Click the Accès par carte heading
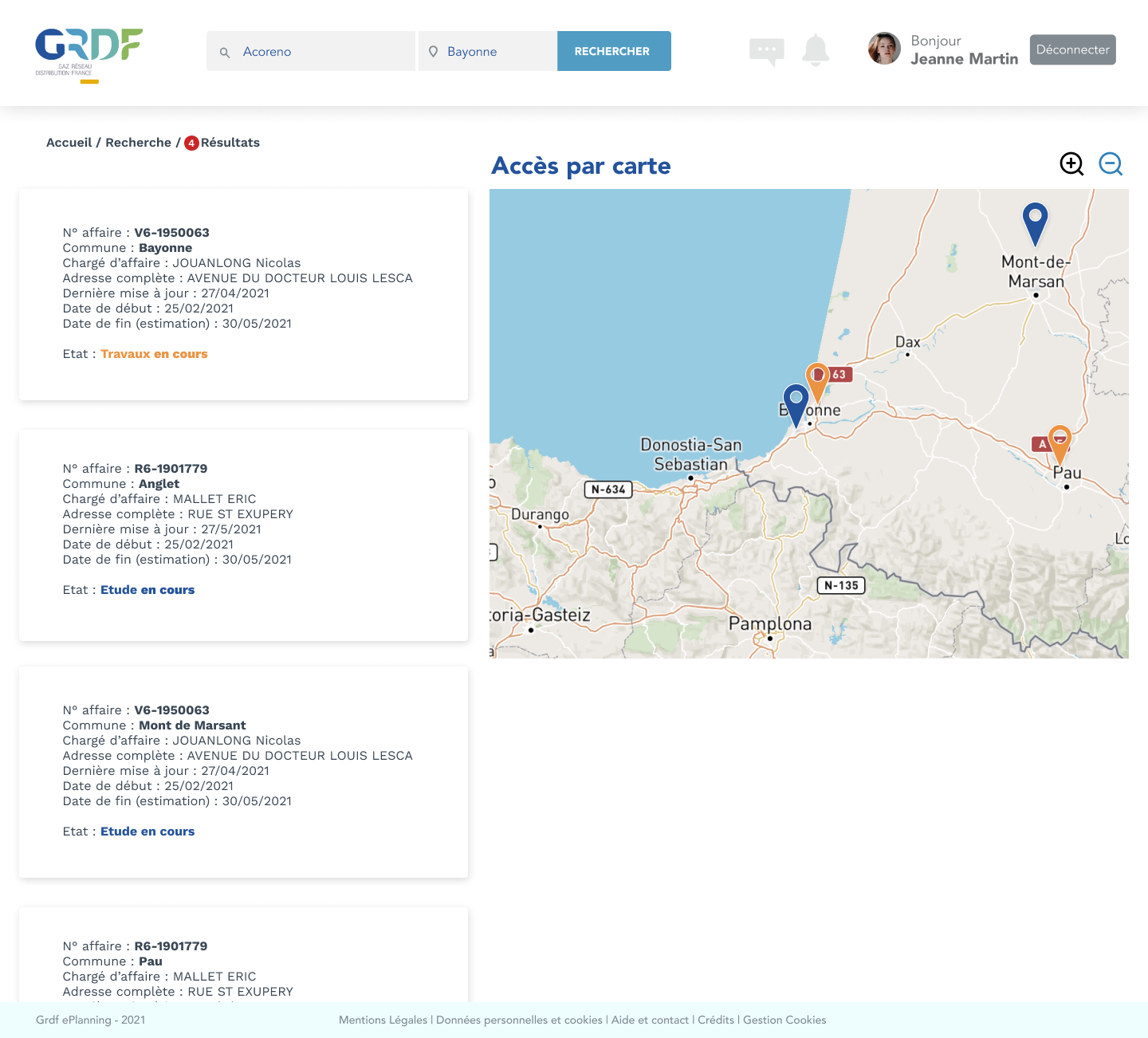1148x1038 pixels. (581, 166)
